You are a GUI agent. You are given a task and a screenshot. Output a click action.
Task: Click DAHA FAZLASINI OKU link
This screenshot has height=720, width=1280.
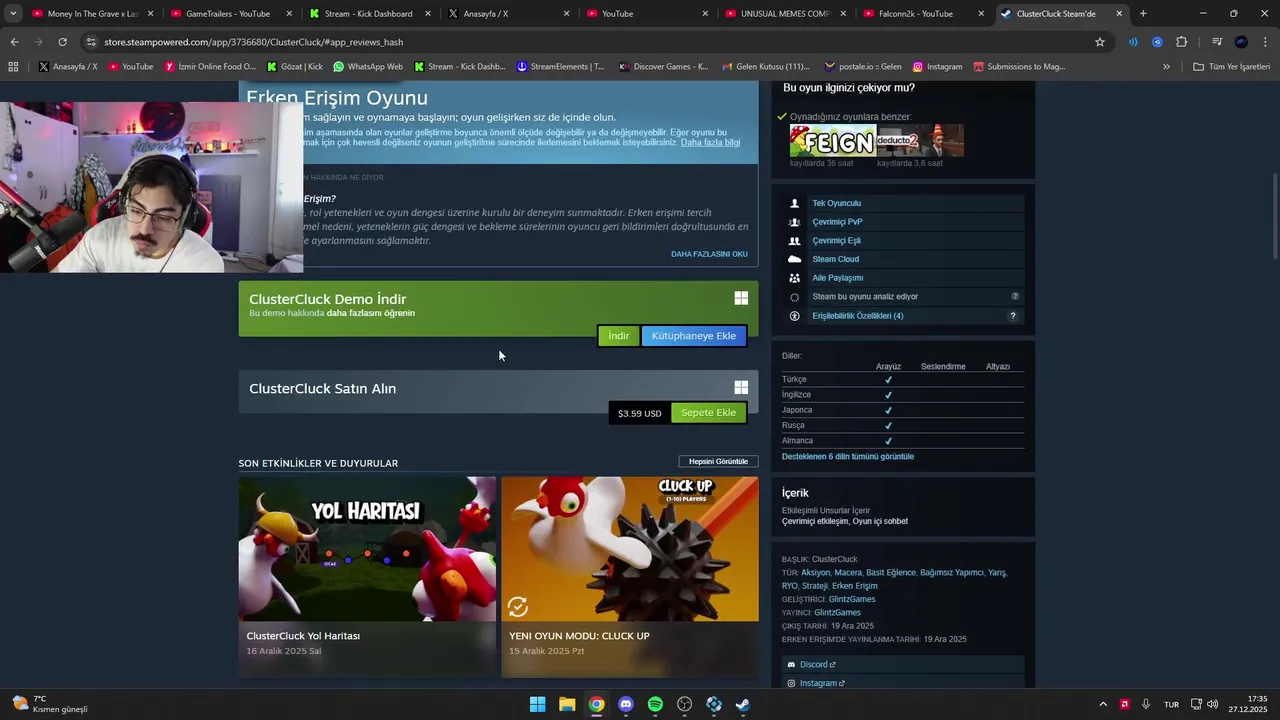pyautogui.click(x=709, y=254)
